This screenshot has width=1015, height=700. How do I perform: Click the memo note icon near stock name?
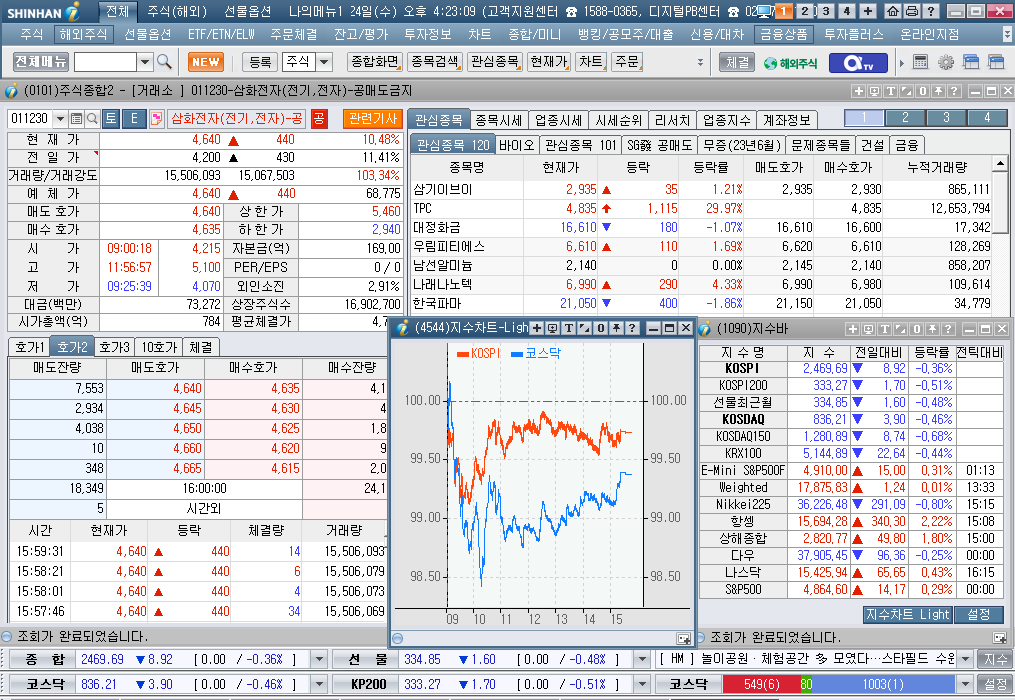156,119
